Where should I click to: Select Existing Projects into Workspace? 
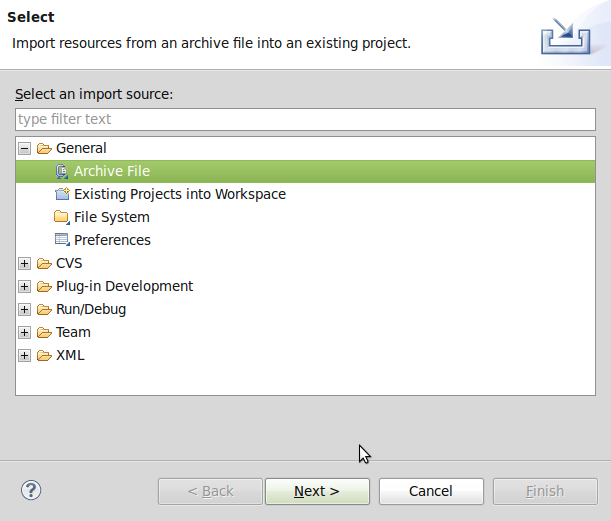pos(180,194)
